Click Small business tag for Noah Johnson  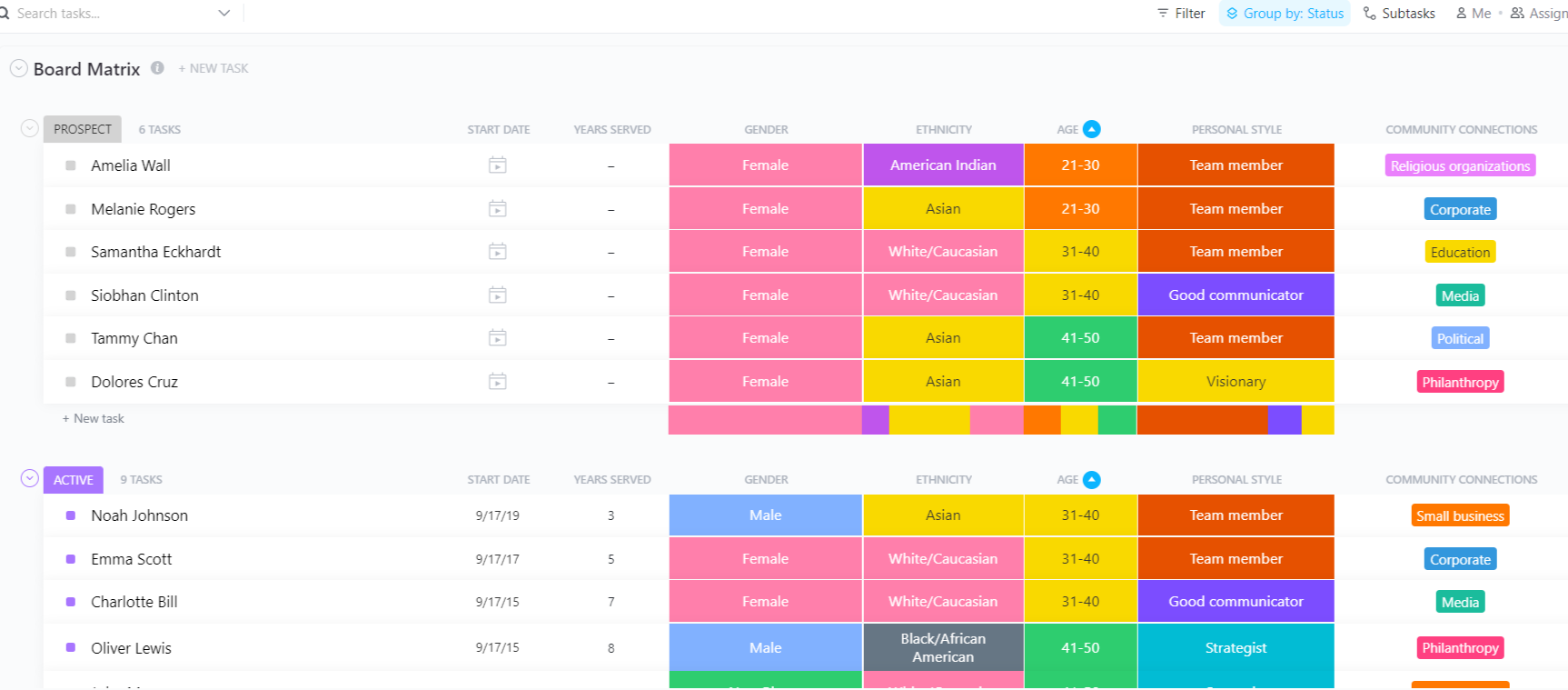[1460, 516]
